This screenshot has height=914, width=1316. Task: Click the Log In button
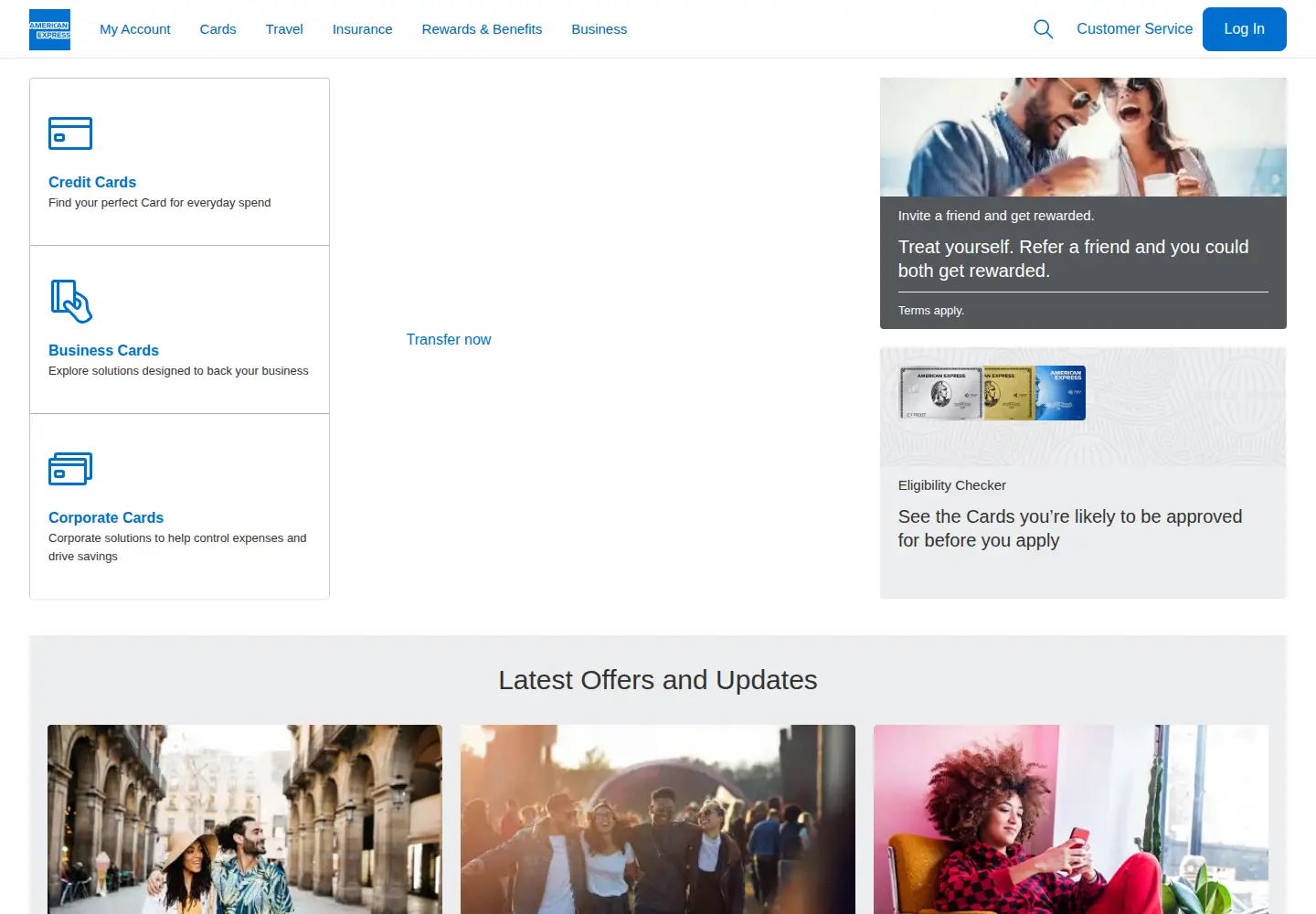pos(1245,29)
